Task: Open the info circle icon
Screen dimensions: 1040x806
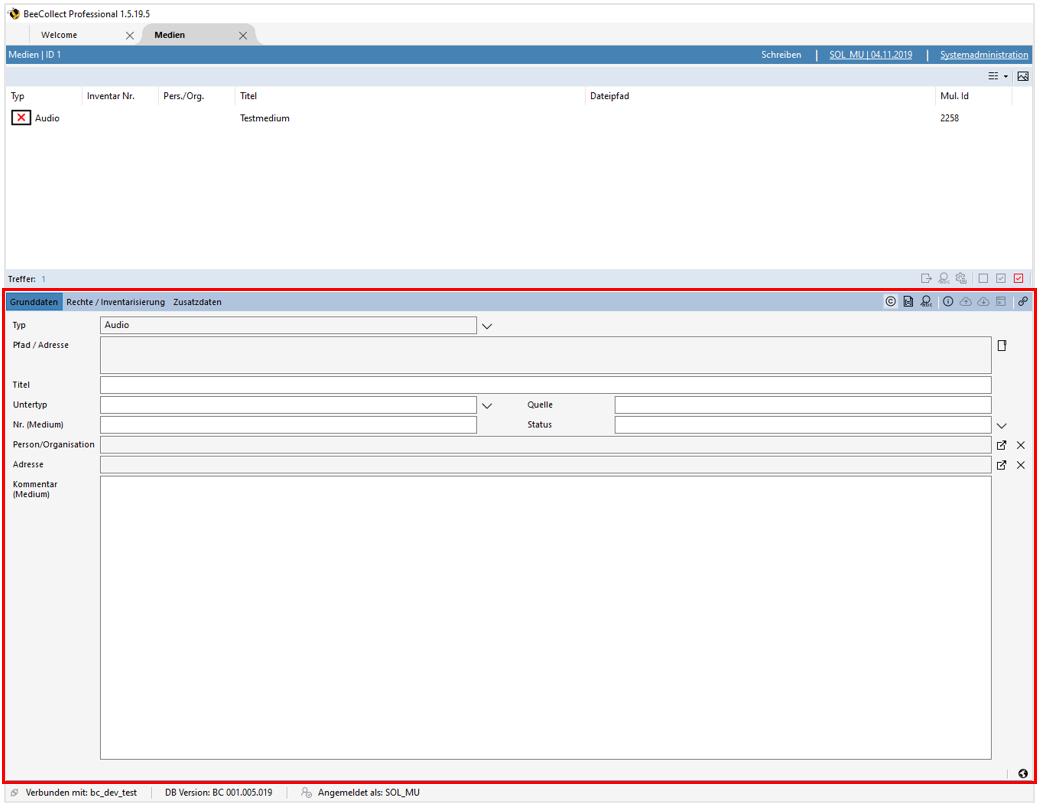Action: pos(947,302)
